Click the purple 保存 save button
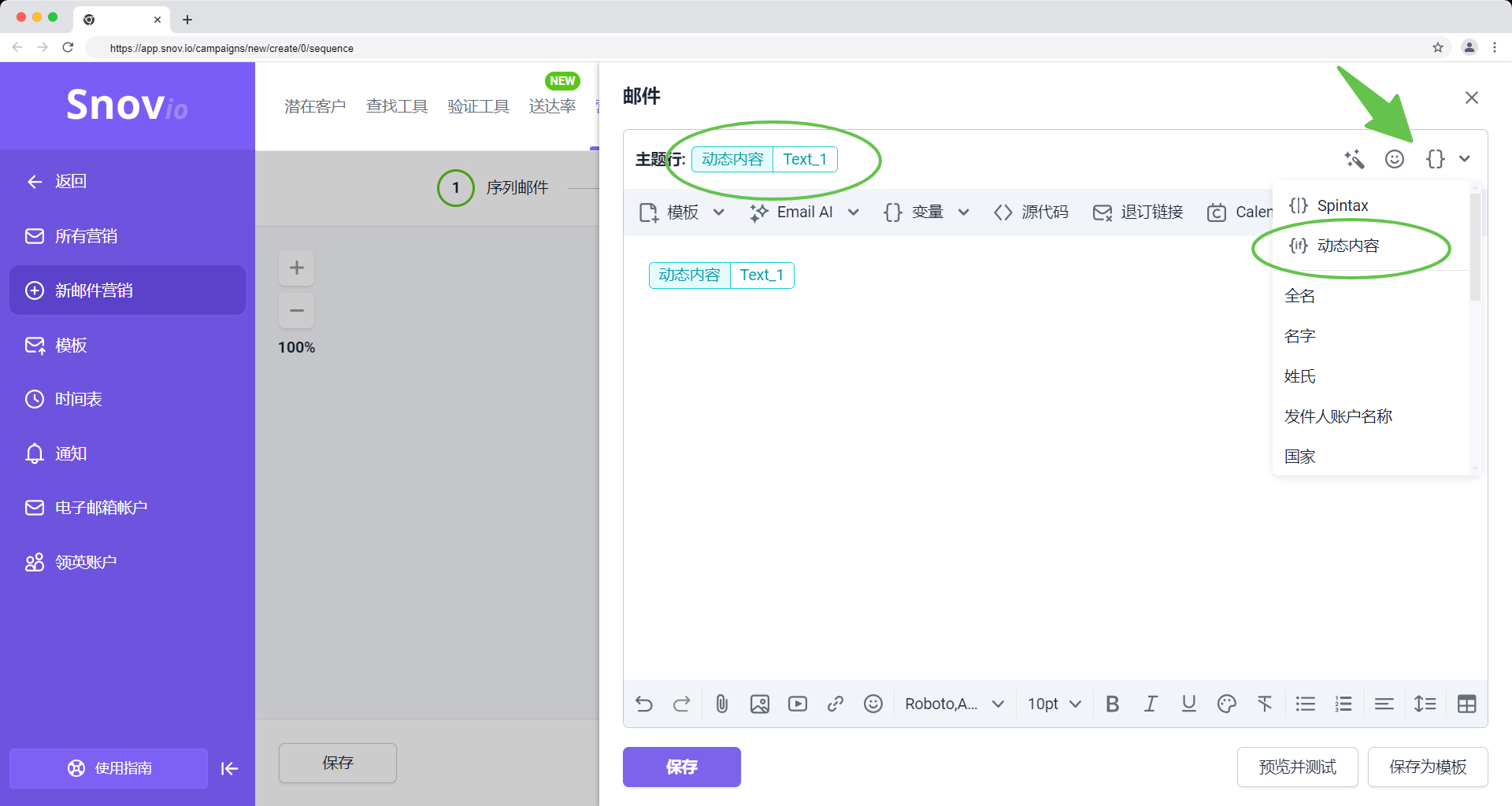The width and height of the screenshot is (1512, 806). coord(682,767)
